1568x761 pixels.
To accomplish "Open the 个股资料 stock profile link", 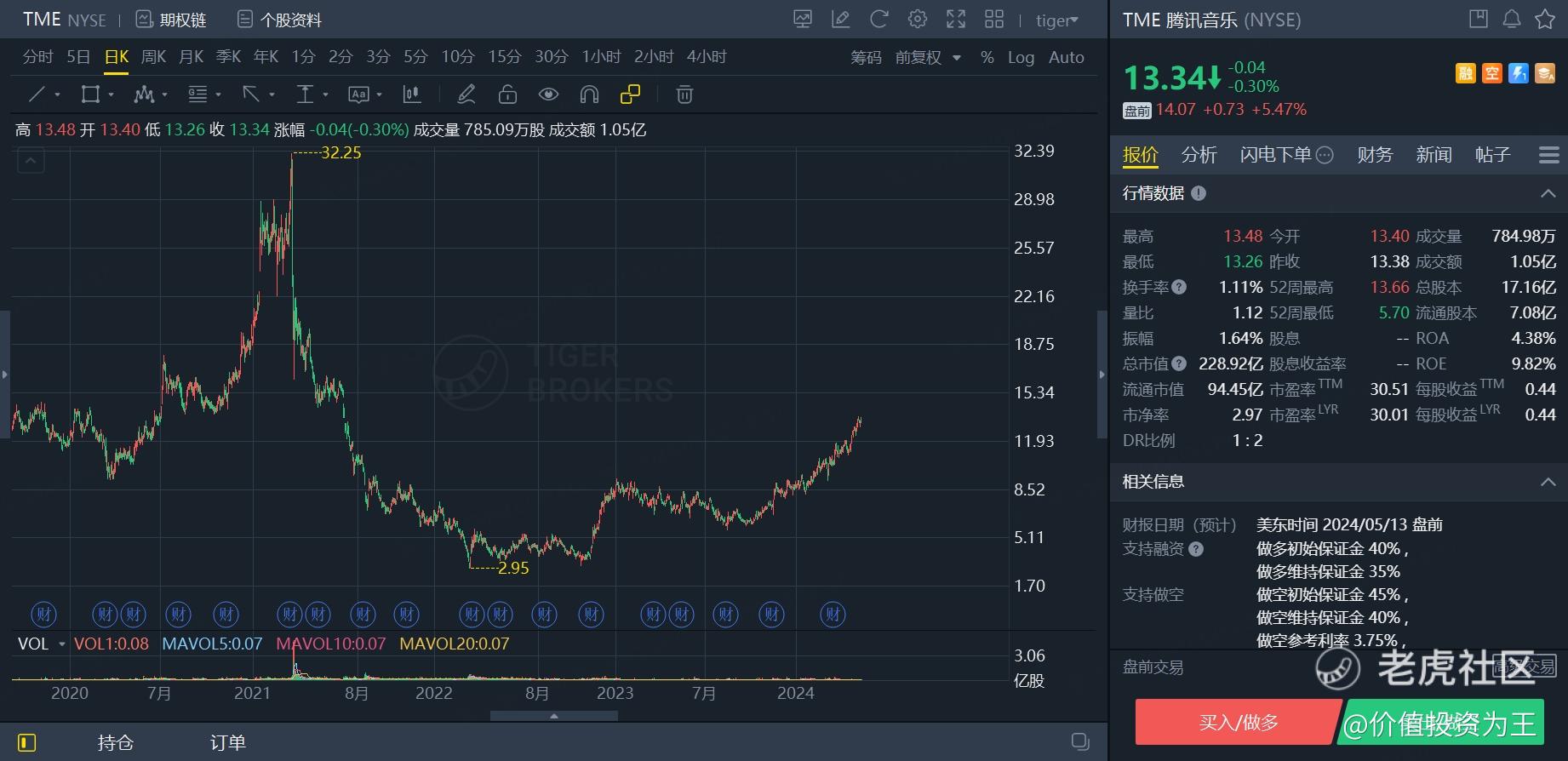I will coord(279,20).
